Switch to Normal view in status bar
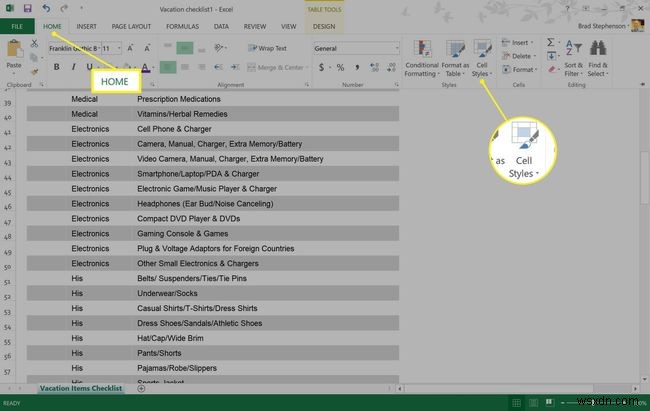 point(517,402)
